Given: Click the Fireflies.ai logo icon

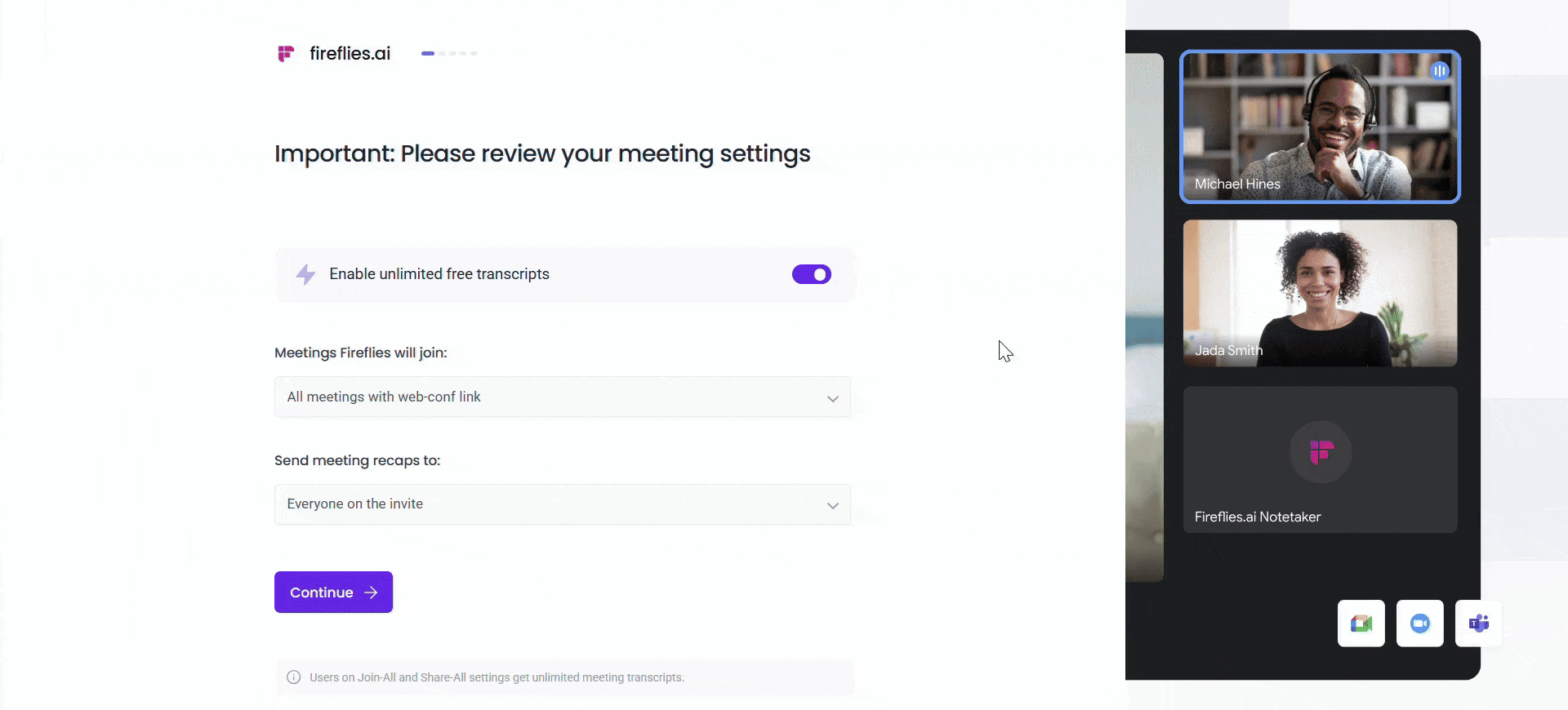Looking at the screenshot, I should pyautogui.click(x=286, y=54).
